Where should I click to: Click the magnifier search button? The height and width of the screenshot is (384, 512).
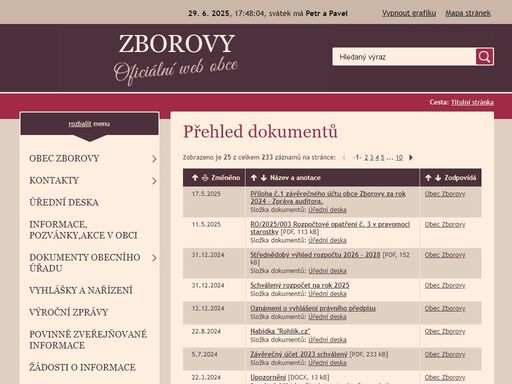(484, 57)
